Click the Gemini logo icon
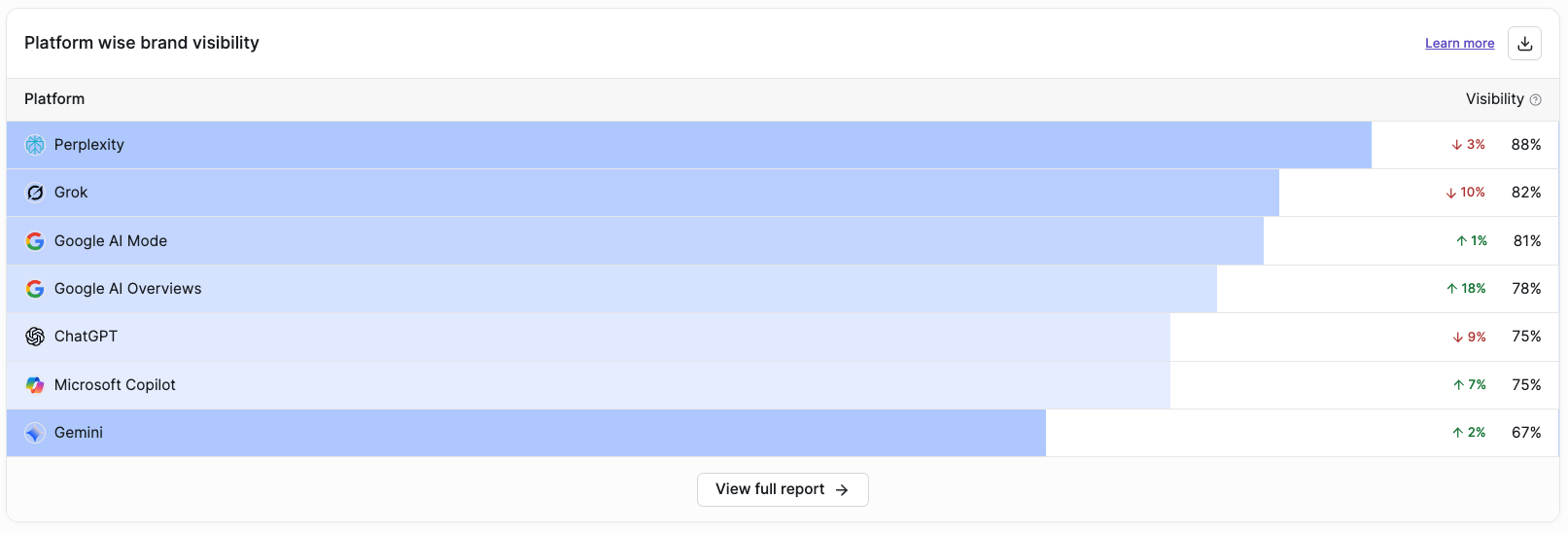 35,433
